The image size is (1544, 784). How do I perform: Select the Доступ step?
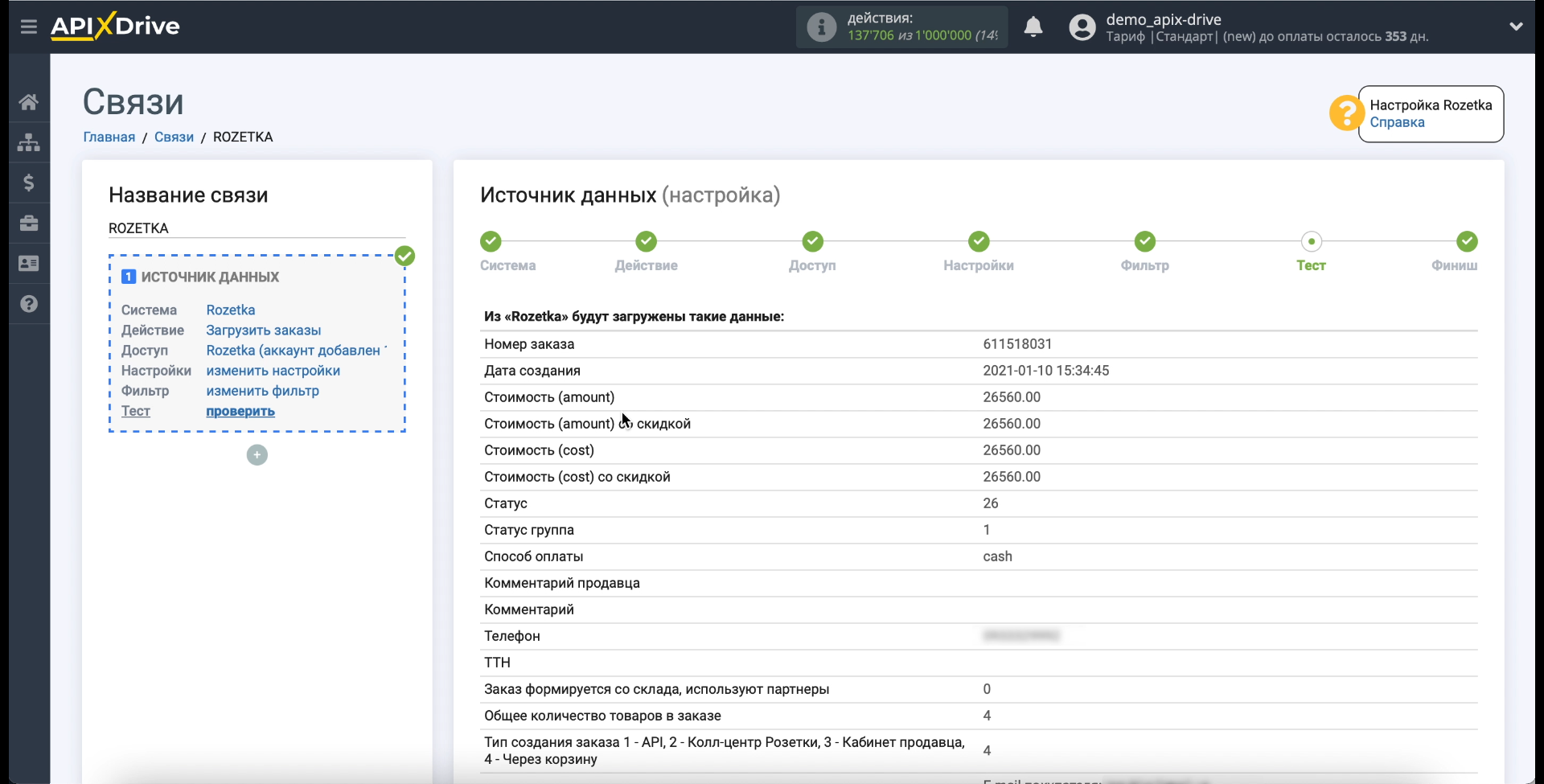[812, 265]
